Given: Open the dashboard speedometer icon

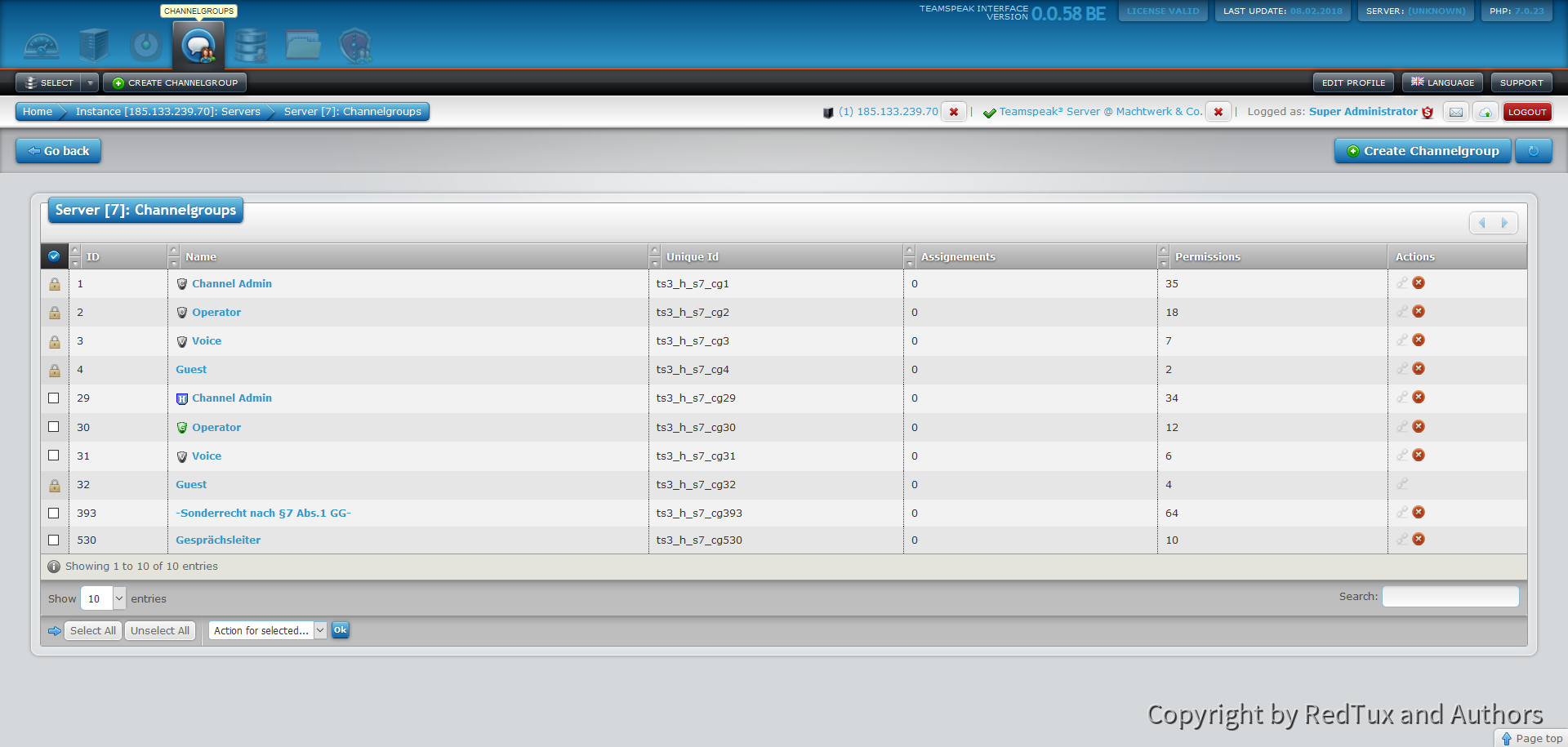Looking at the screenshot, I should click(42, 46).
